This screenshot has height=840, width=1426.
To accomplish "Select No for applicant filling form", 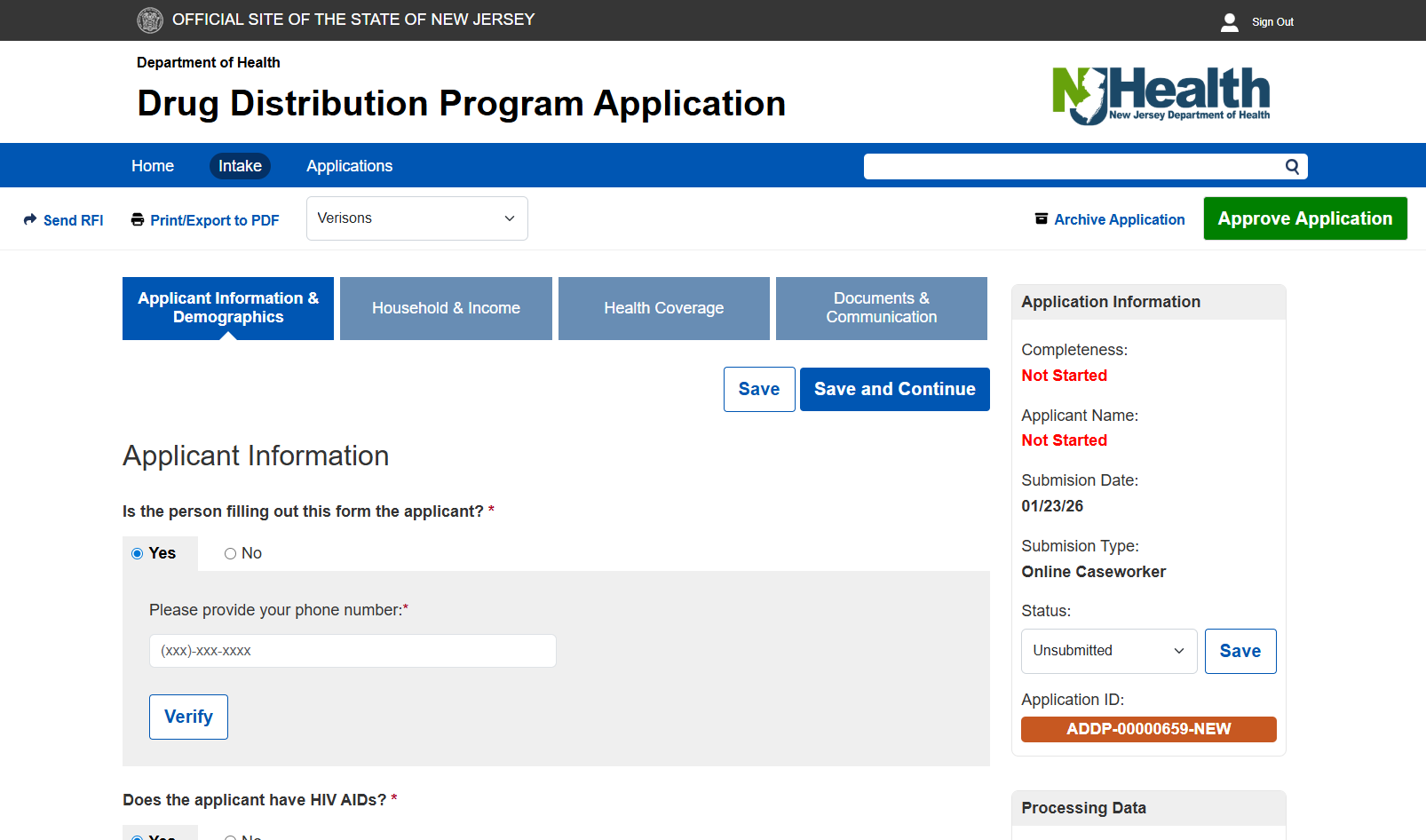I will (230, 553).
